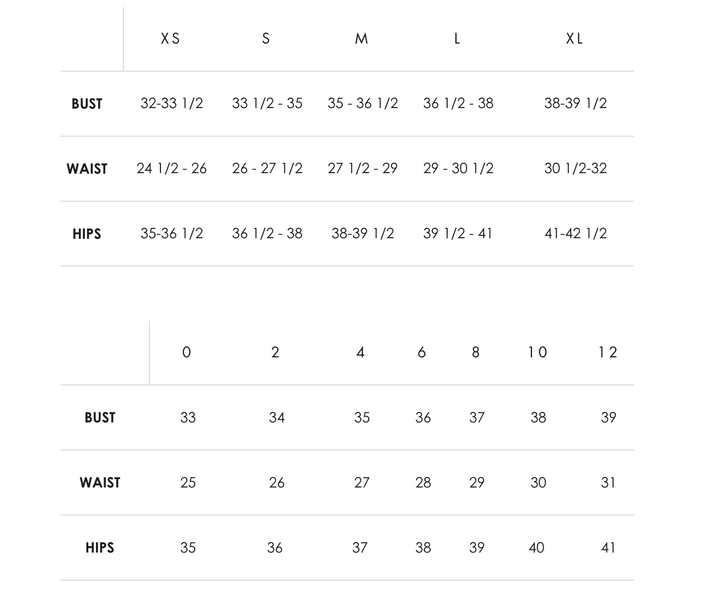
Task: Click the HIPS row label in the XS-XL table
Action: point(87,234)
